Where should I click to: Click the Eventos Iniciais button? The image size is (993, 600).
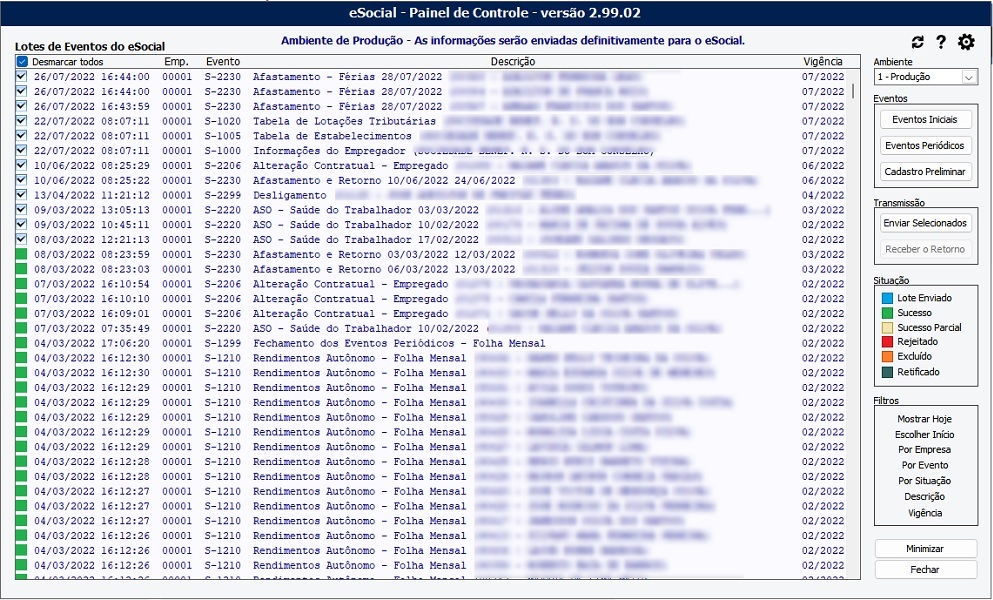coord(925,120)
